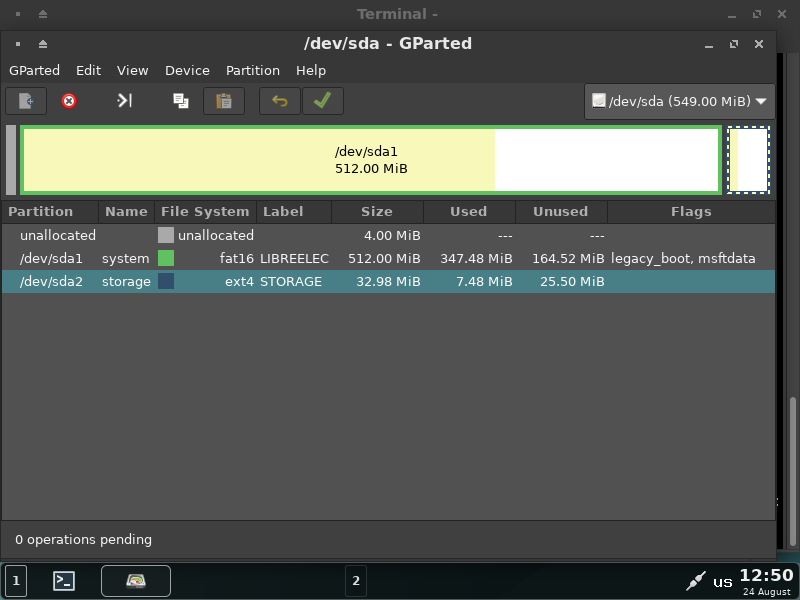Click the Paste partition clipboard icon

click(x=224, y=101)
